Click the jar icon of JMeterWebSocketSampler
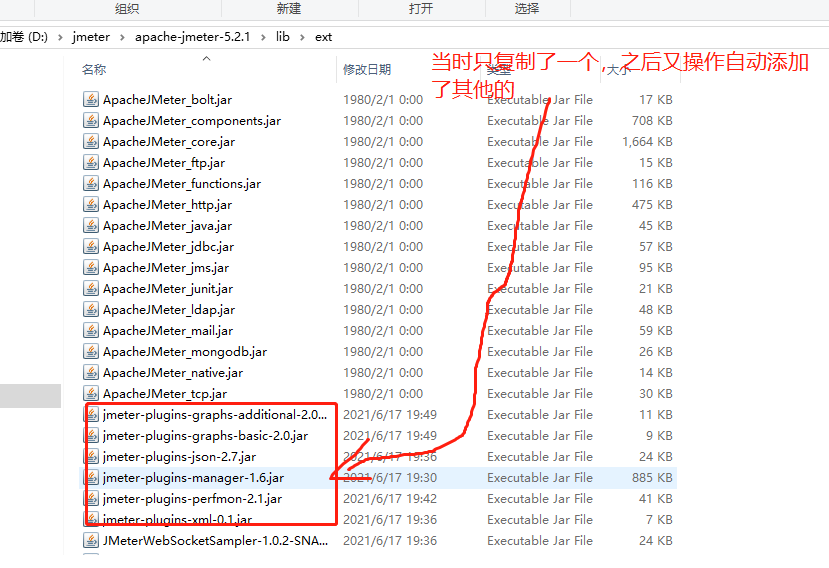 coord(91,540)
